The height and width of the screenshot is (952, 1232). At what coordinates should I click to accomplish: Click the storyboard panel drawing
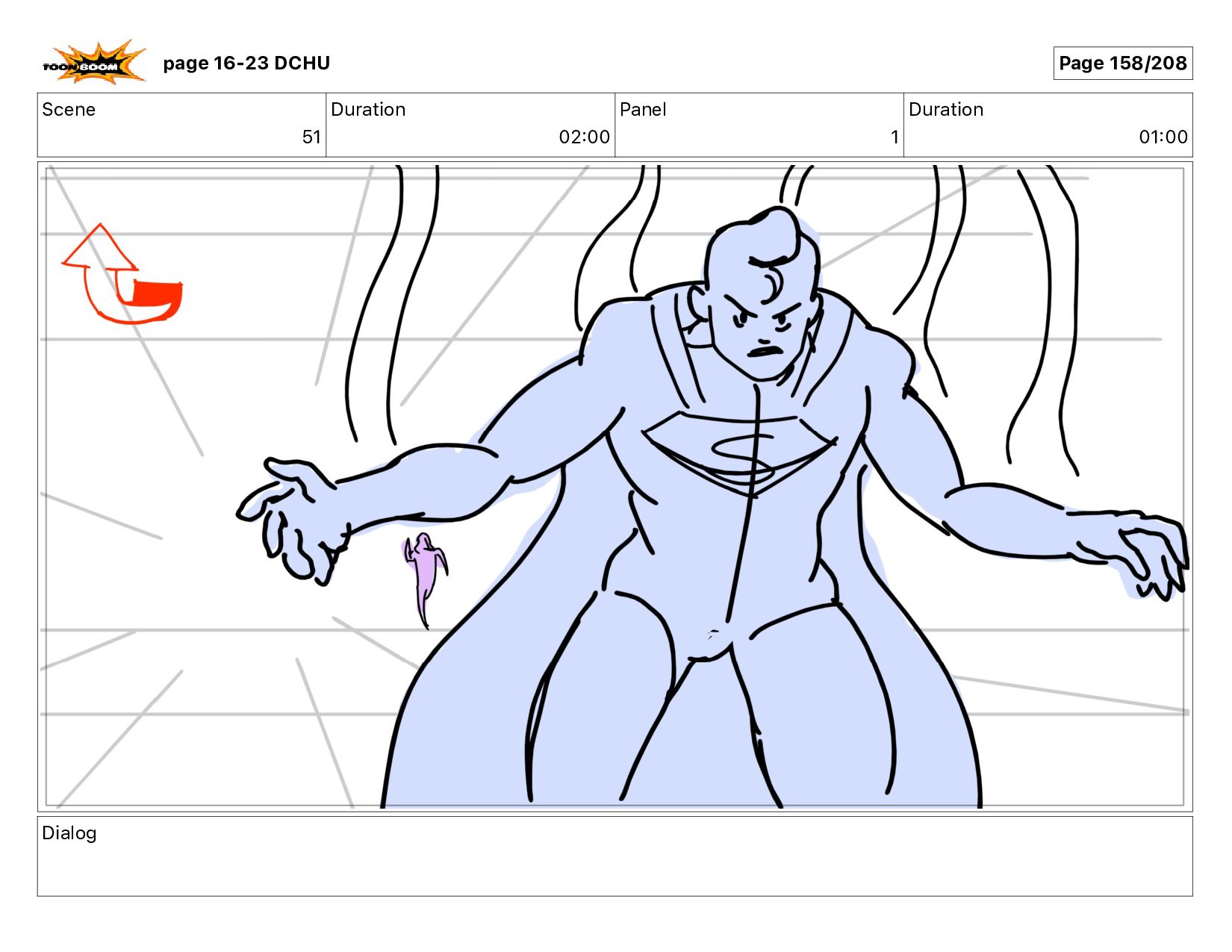[615, 487]
